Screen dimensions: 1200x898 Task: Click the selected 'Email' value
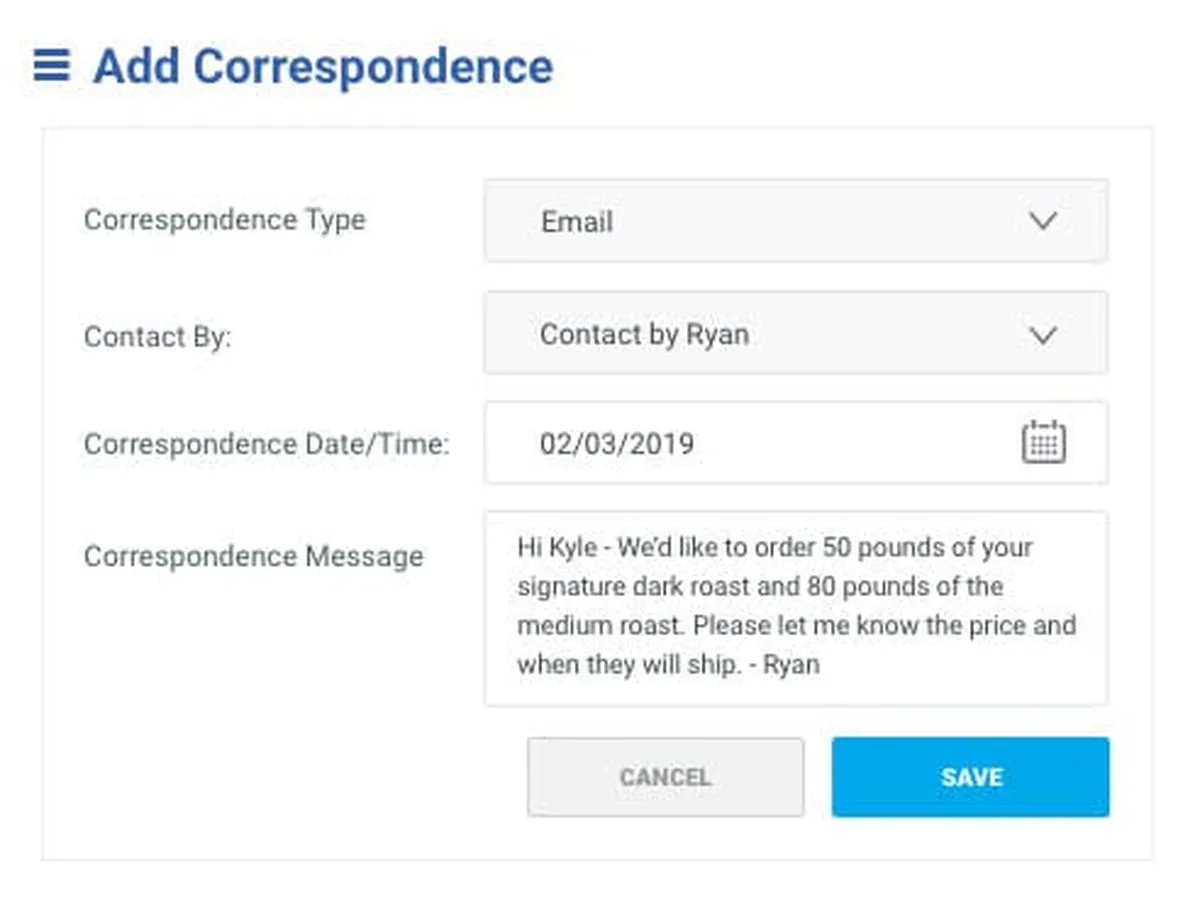[577, 221]
